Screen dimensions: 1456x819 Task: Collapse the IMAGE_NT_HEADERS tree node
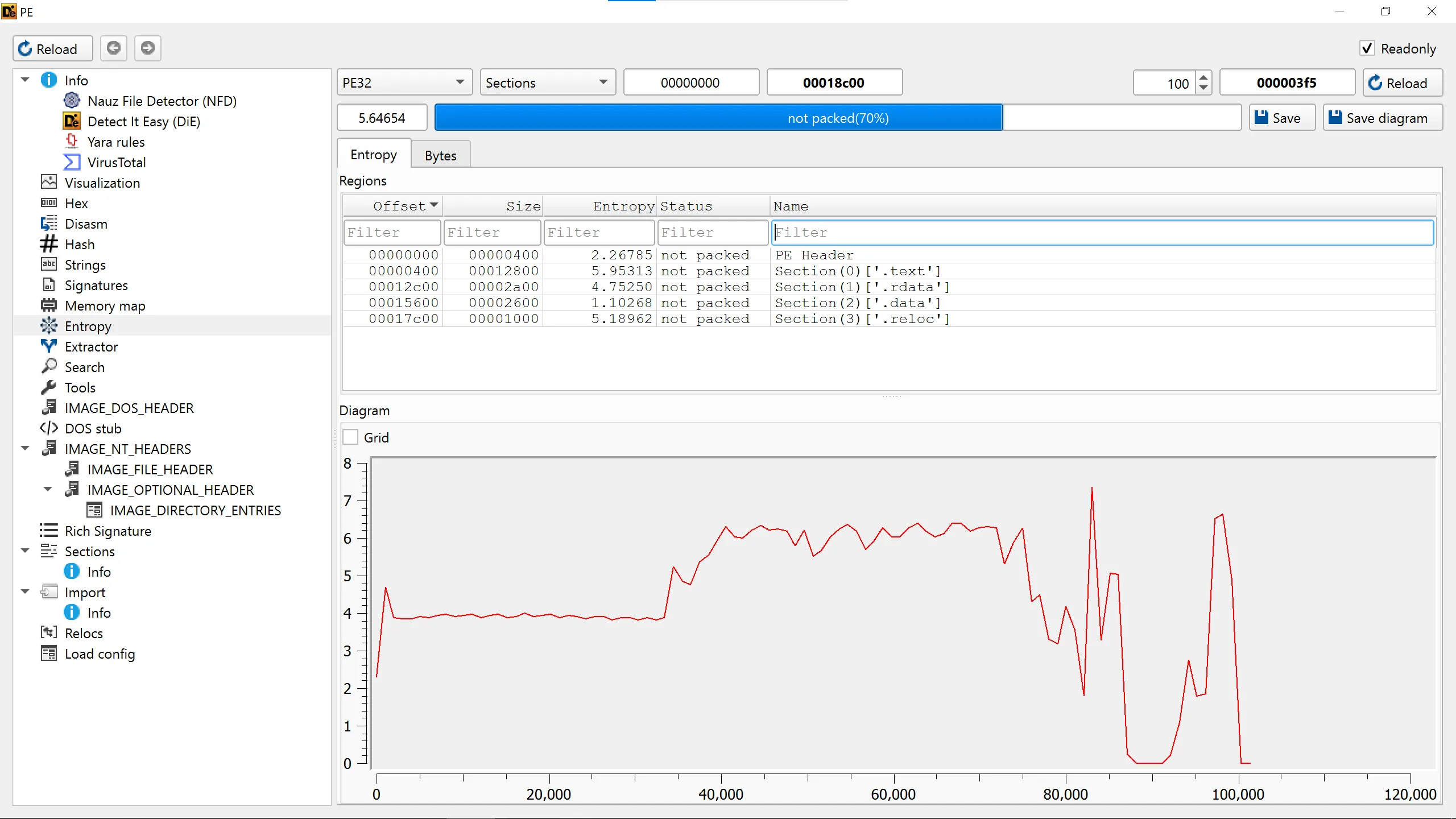click(25, 449)
